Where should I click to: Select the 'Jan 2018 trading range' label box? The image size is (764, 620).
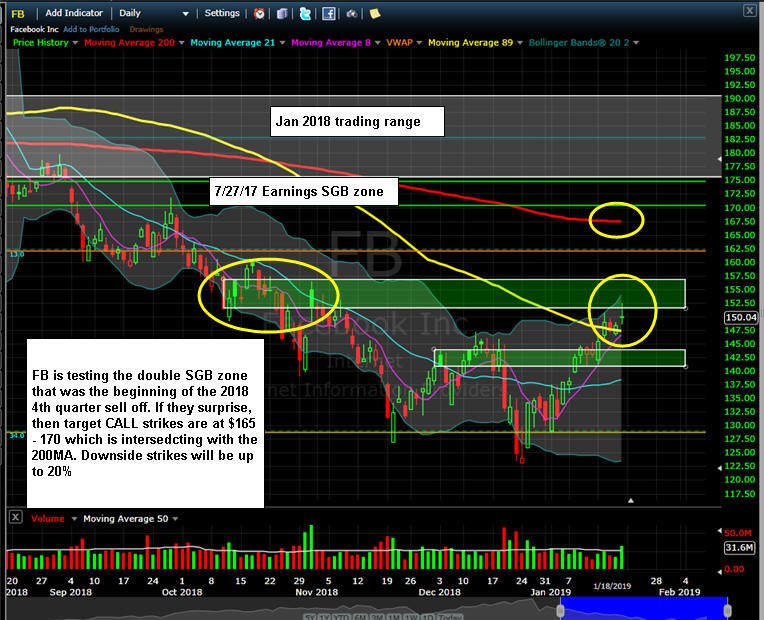click(357, 121)
